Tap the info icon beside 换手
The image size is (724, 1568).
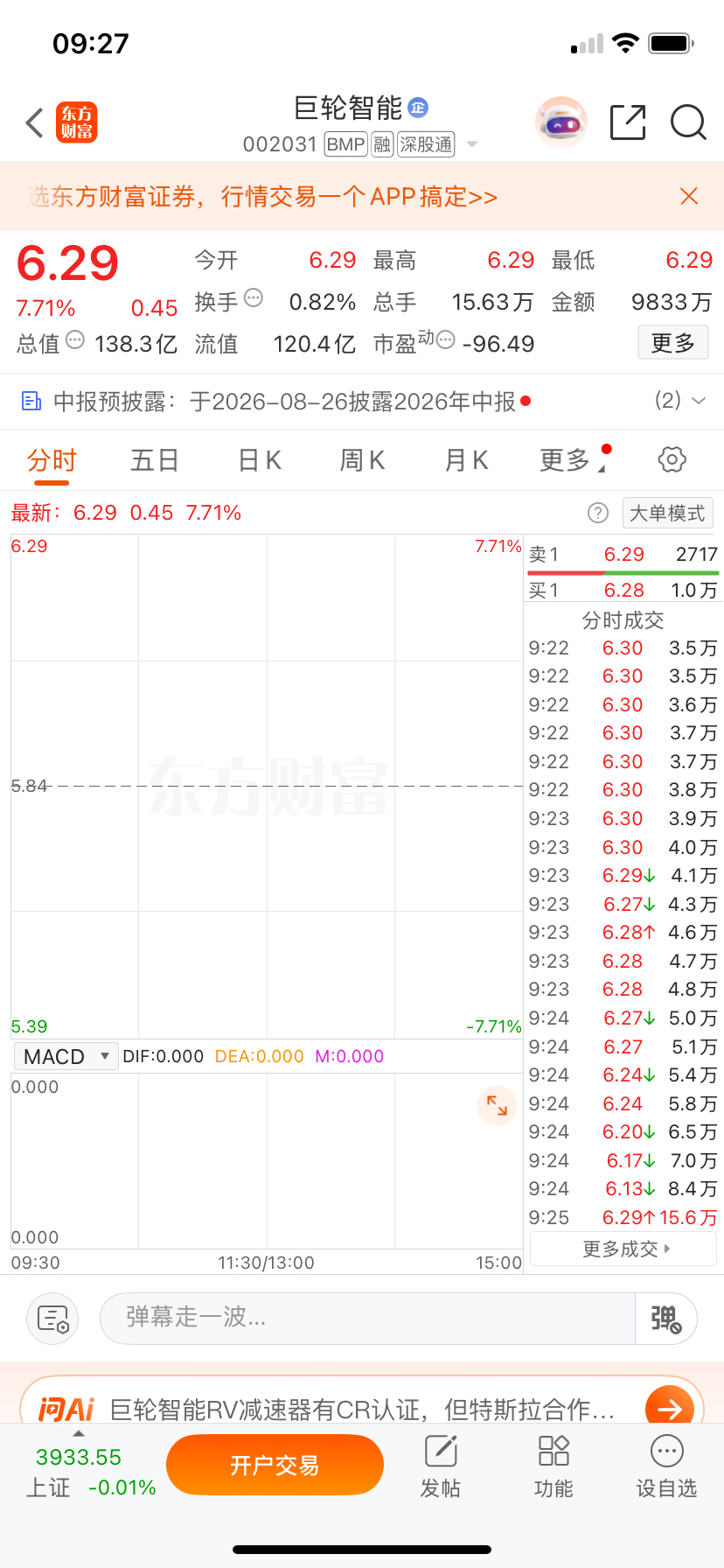(254, 298)
